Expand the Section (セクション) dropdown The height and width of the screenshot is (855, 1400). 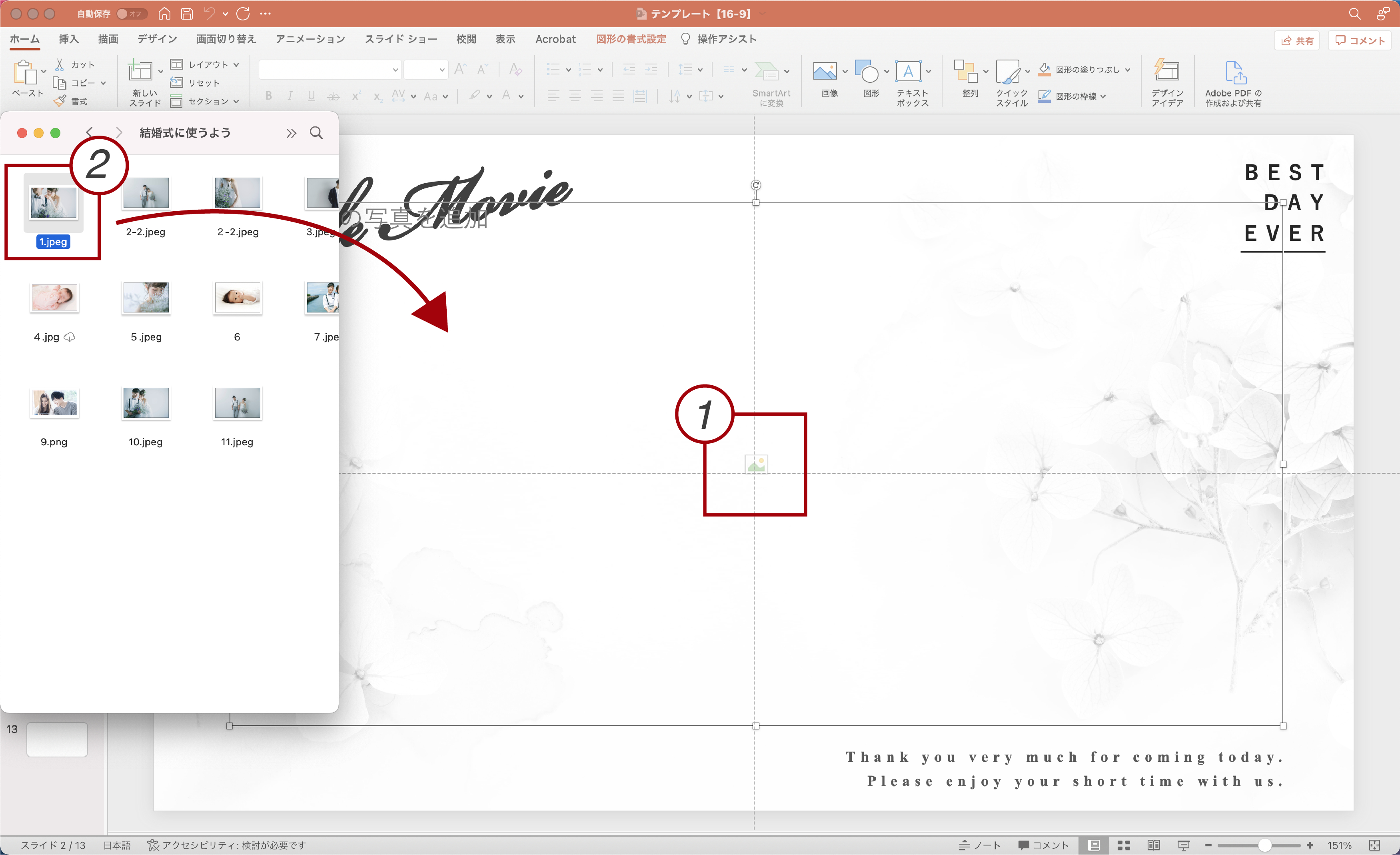pyautogui.click(x=236, y=101)
